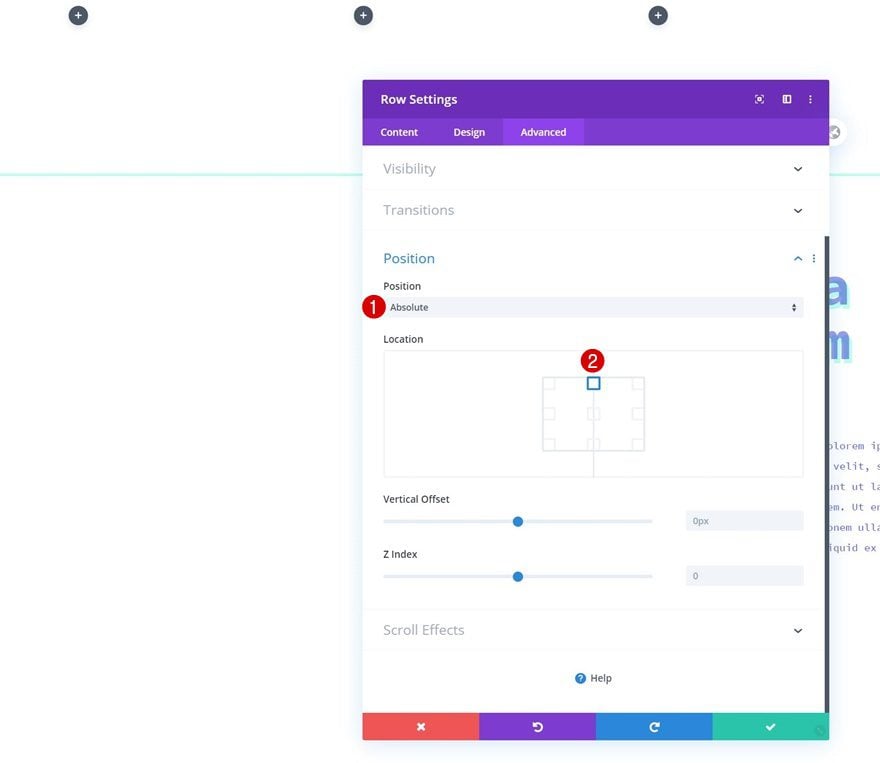Open Position section three-dot options
Viewport: 880px width, 763px height.
click(x=814, y=259)
